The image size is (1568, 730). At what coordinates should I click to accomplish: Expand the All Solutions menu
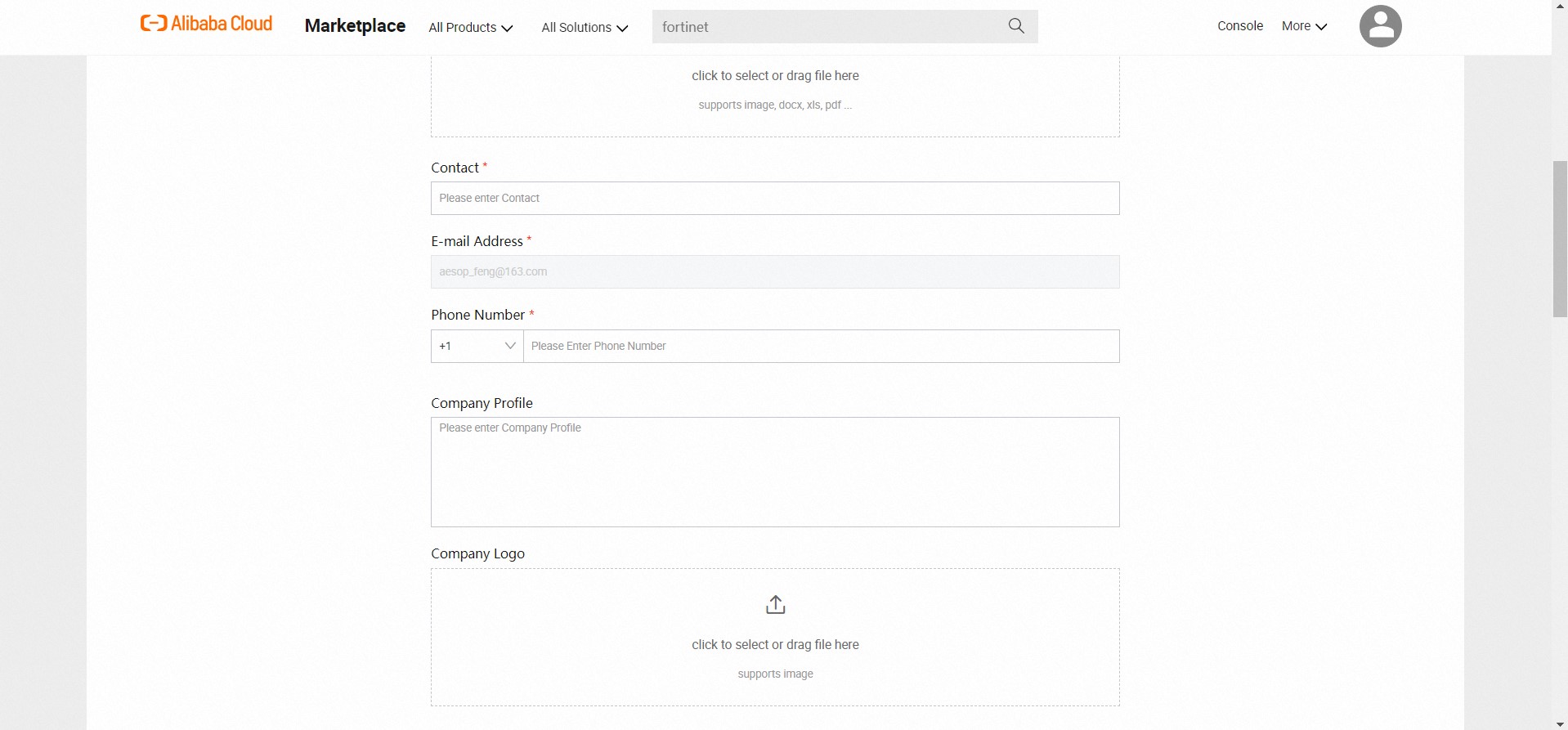click(x=584, y=27)
